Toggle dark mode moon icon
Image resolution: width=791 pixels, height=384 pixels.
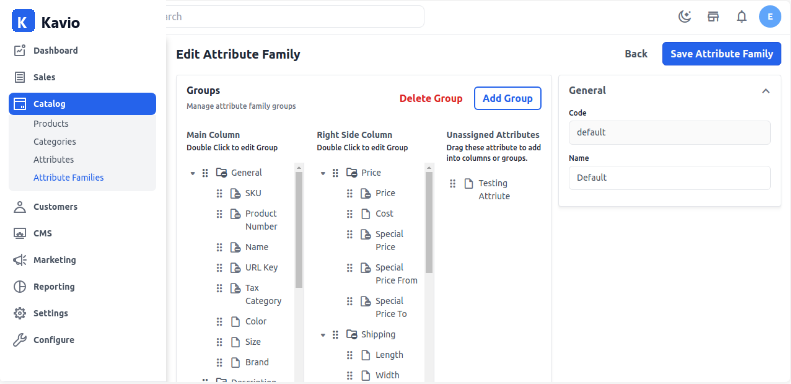pos(684,17)
